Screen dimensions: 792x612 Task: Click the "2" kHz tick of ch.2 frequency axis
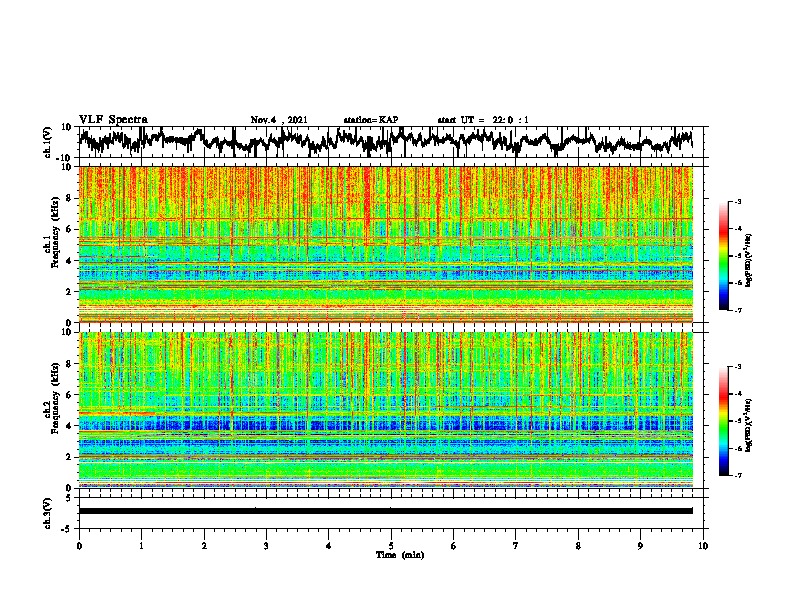pyautogui.click(x=70, y=457)
